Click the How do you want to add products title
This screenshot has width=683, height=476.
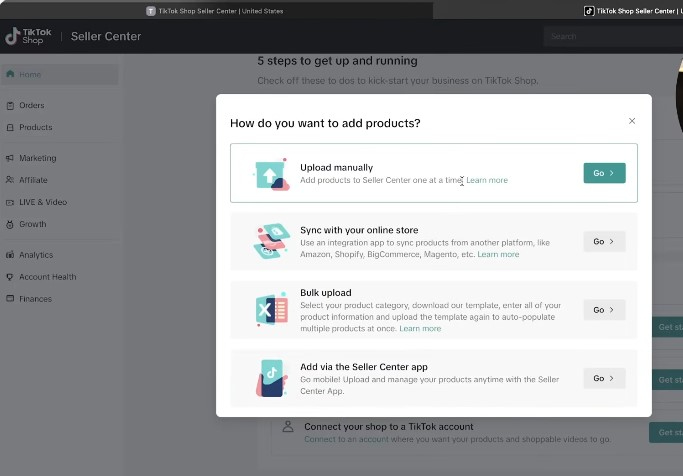point(325,123)
